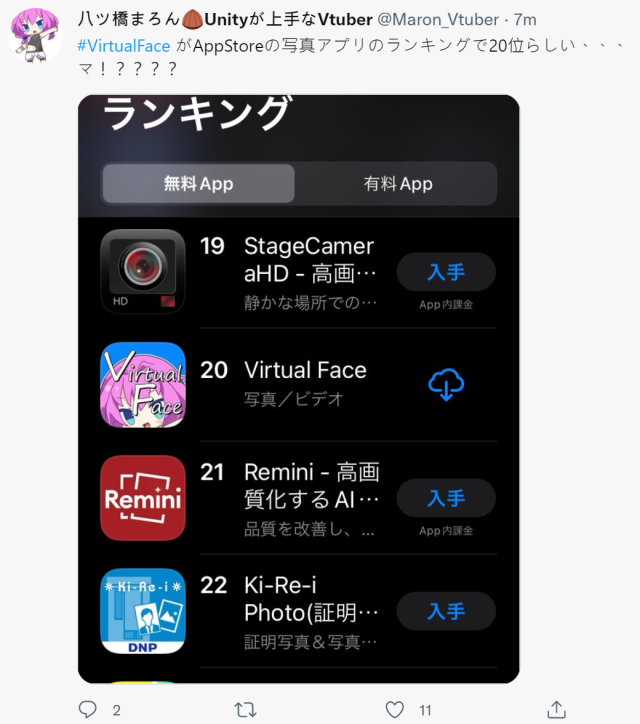Image resolution: width=640 pixels, height=724 pixels.
Task: Click 入手 button for StageCameraHD
Action: (446, 272)
